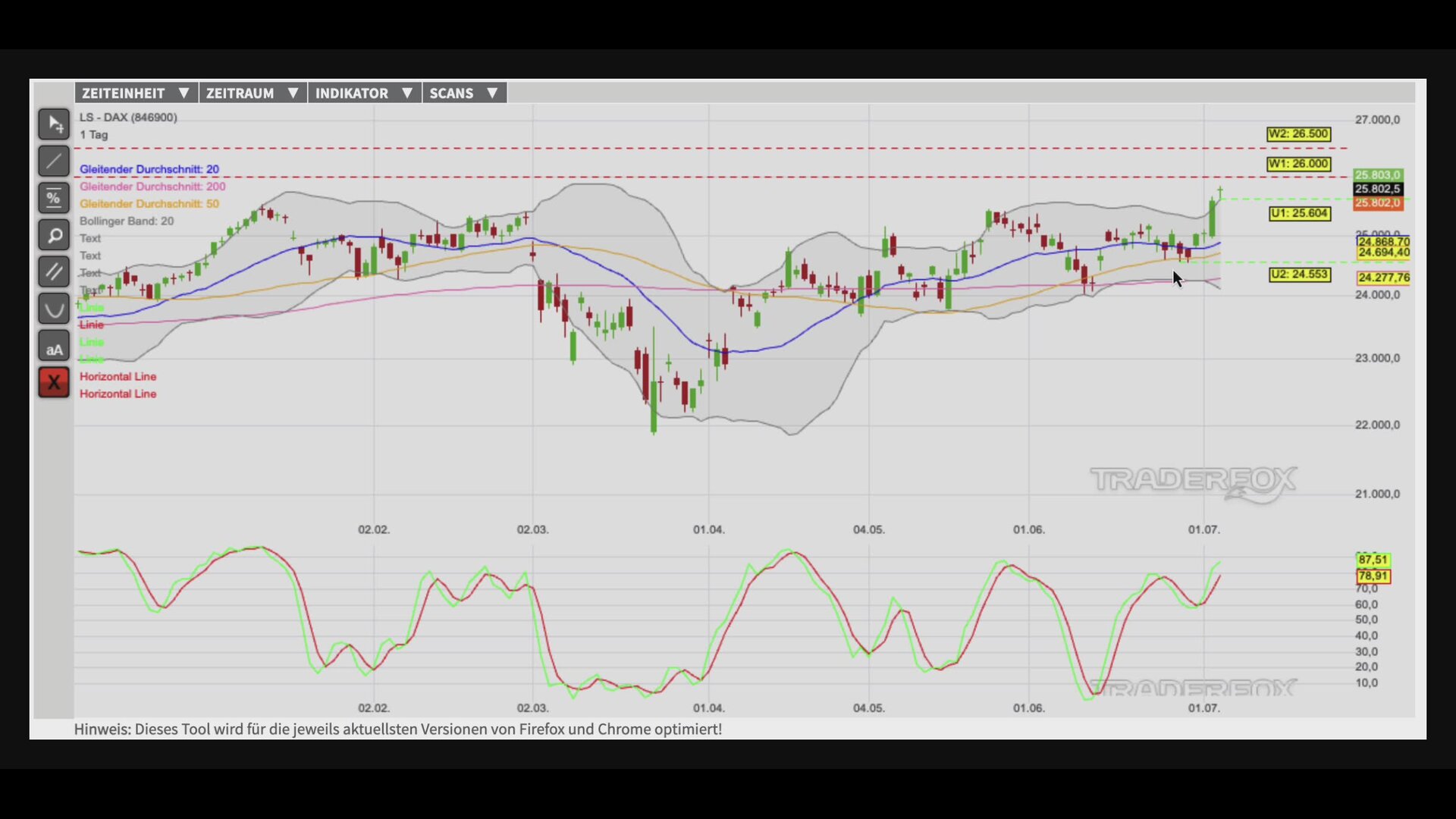Click the W2: 26.500 resistance label
Viewport: 1456px width, 819px height.
pyautogui.click(x=1298, y=134)
